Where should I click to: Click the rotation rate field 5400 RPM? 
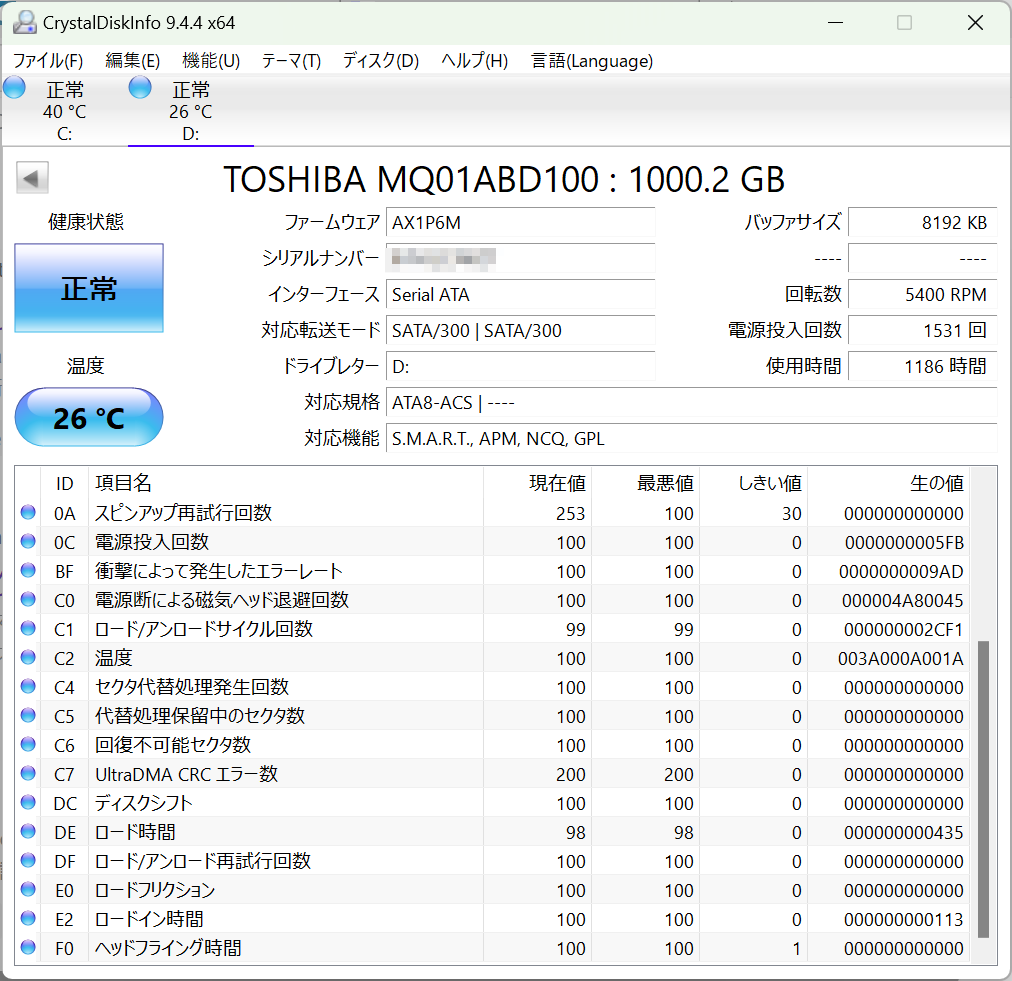click(923, 295)
